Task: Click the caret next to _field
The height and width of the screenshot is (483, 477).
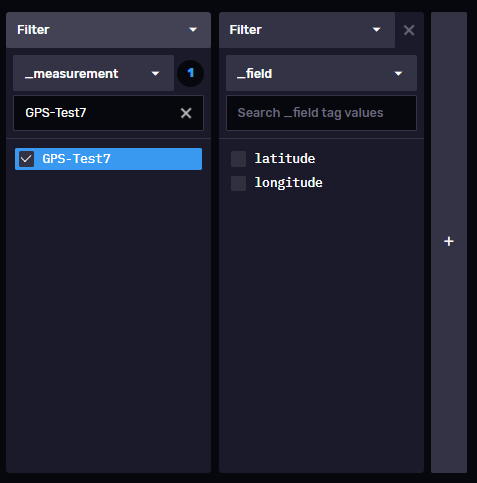Action: (x=399, y=74)
